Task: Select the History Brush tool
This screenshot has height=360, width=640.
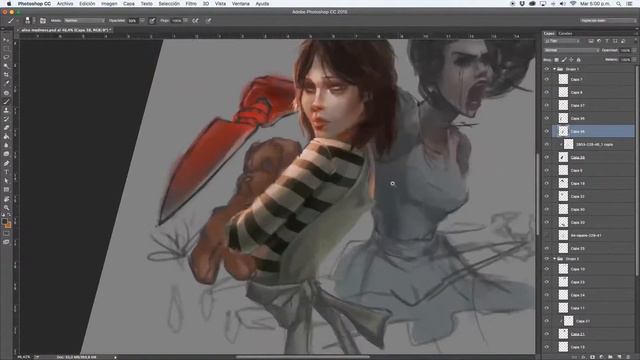Action: click(x=6, y=119)
